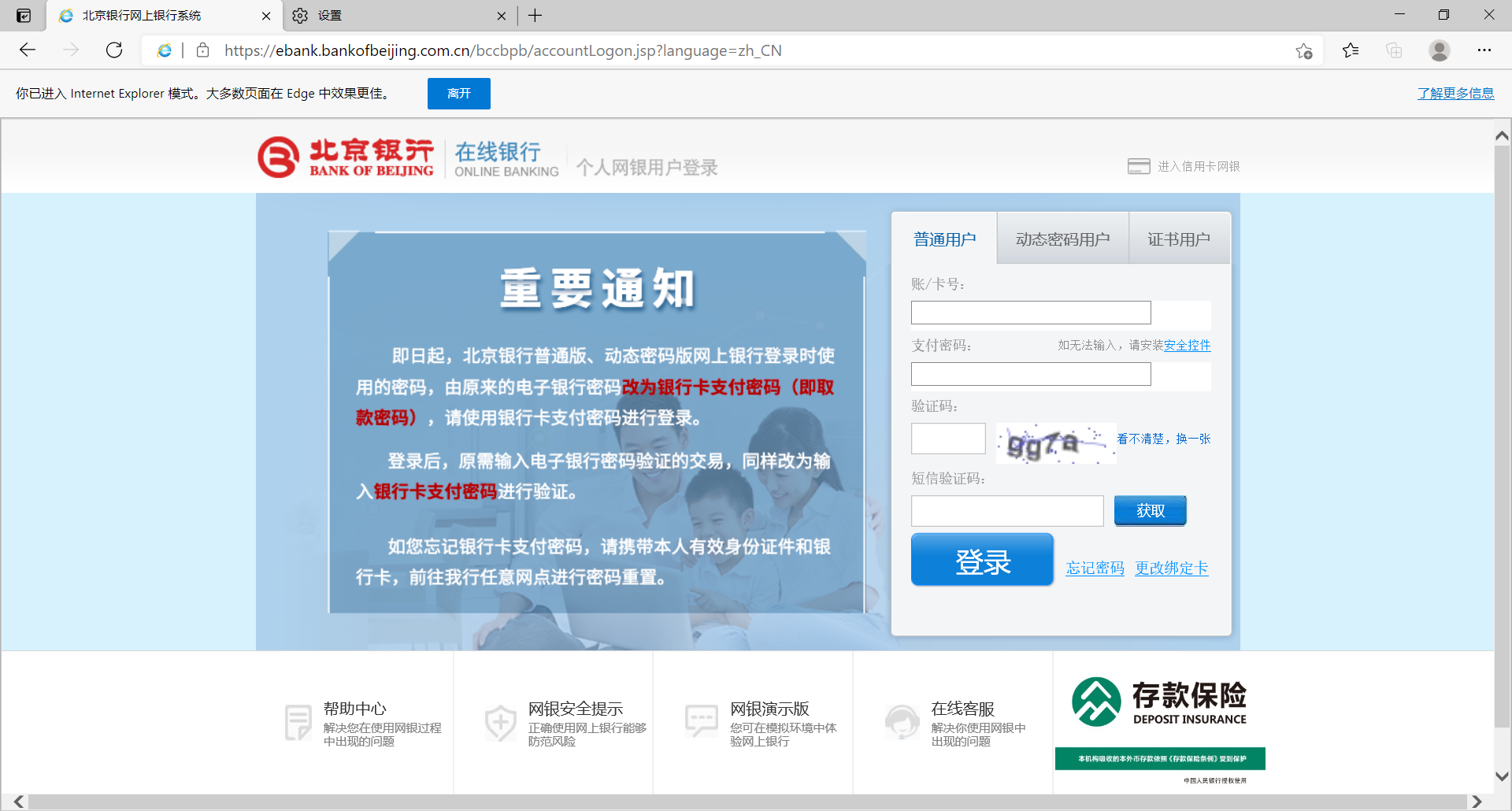Click the blue 登录 button
Image resolution: width=1512 pixels, height=811 pixels.
pos(982,560)
